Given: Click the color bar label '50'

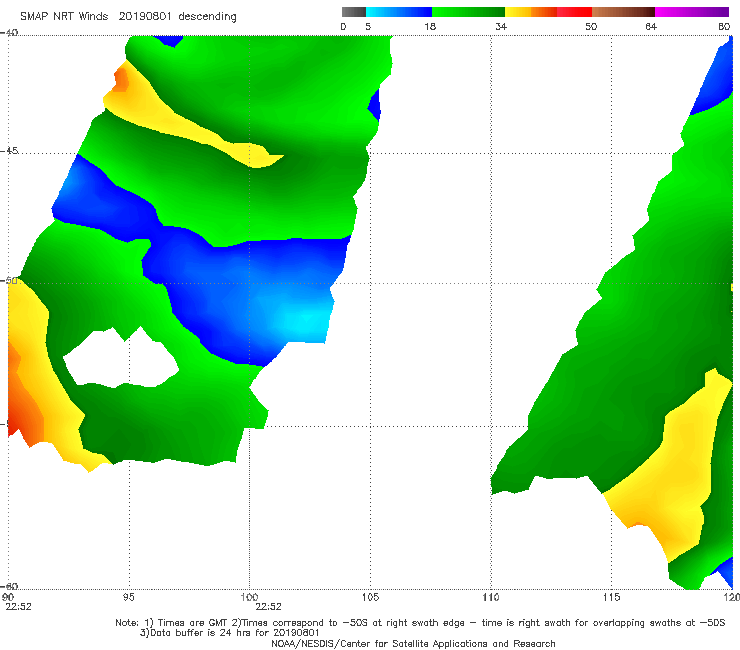Looking at the screenshot, I should tap(591, 27).
